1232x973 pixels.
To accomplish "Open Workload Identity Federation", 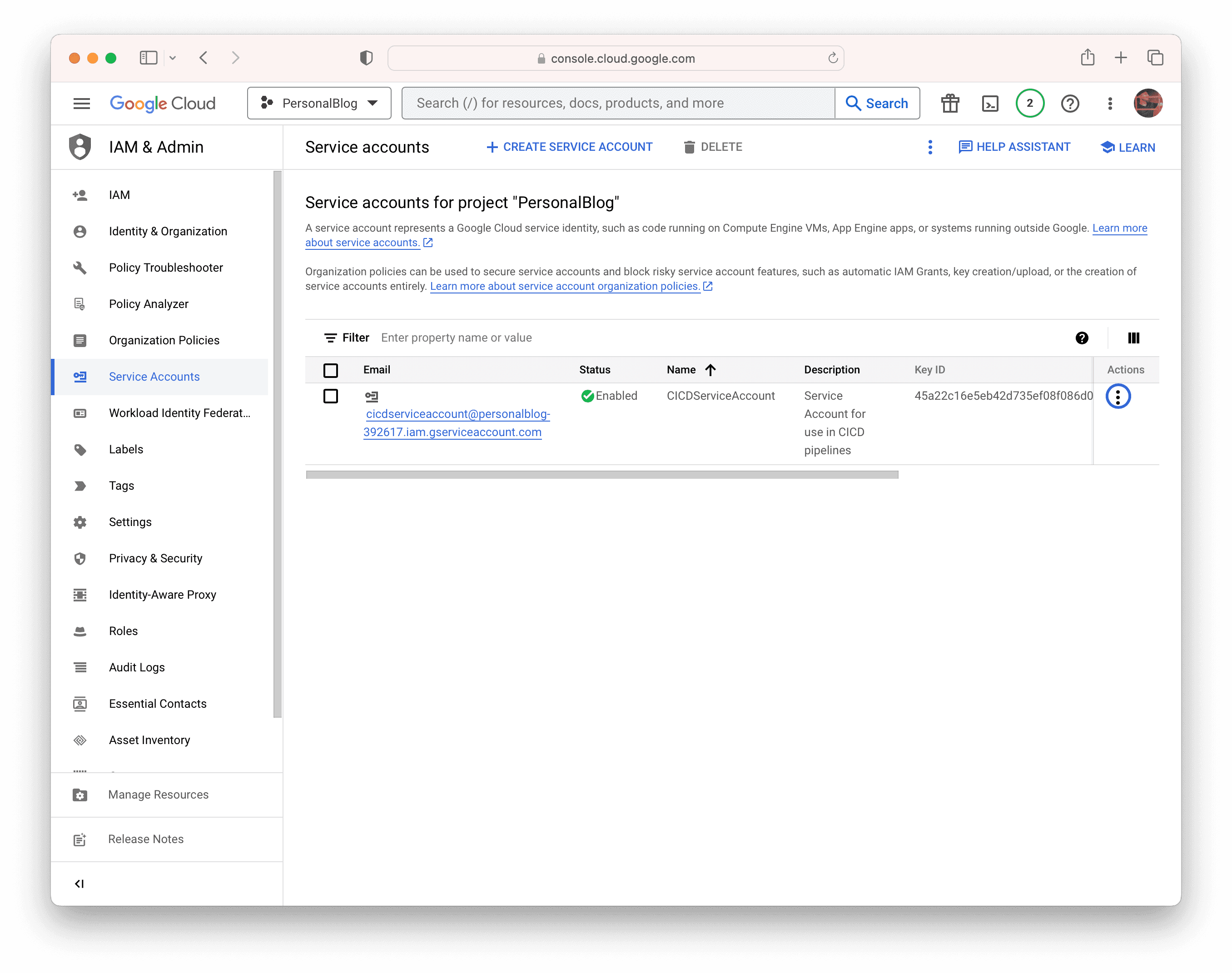I will pyautogui.click(x=159, y=413).
